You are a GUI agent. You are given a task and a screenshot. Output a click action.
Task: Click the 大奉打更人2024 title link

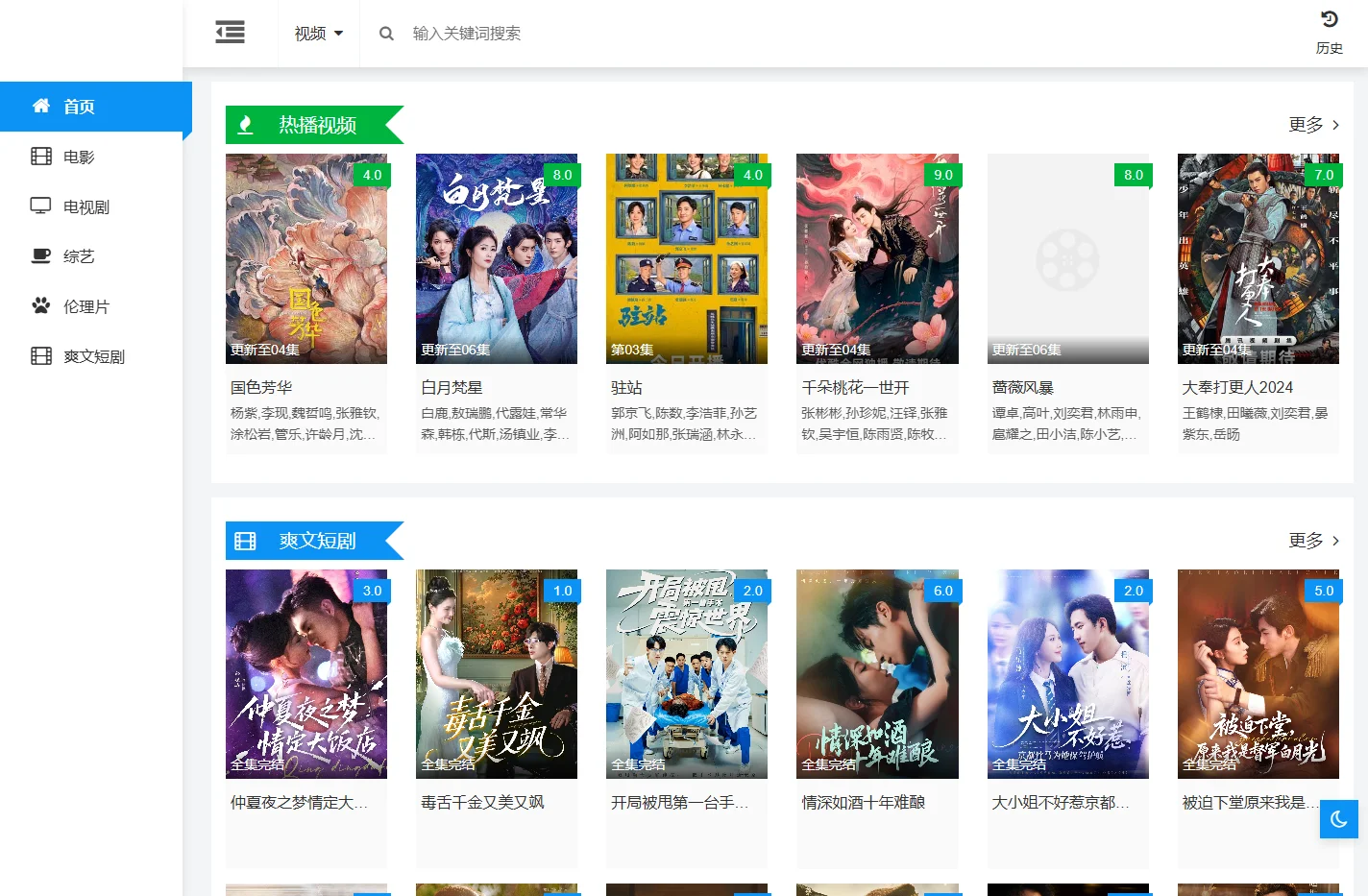[x=1237, y=387]
